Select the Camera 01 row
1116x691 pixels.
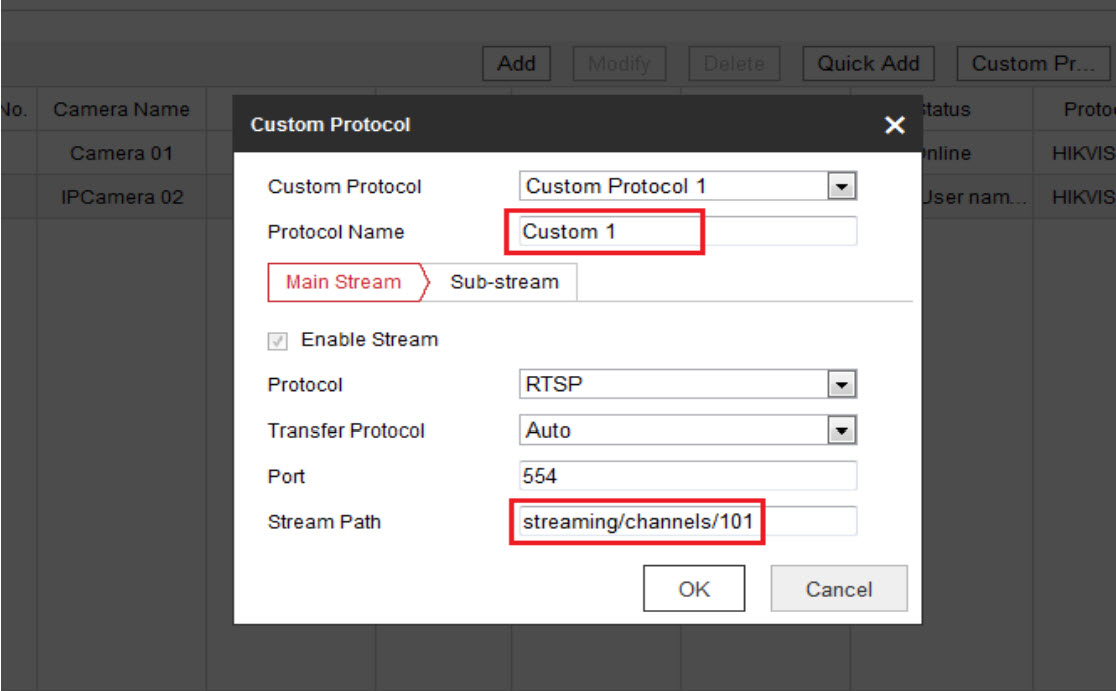click(121, 154)
